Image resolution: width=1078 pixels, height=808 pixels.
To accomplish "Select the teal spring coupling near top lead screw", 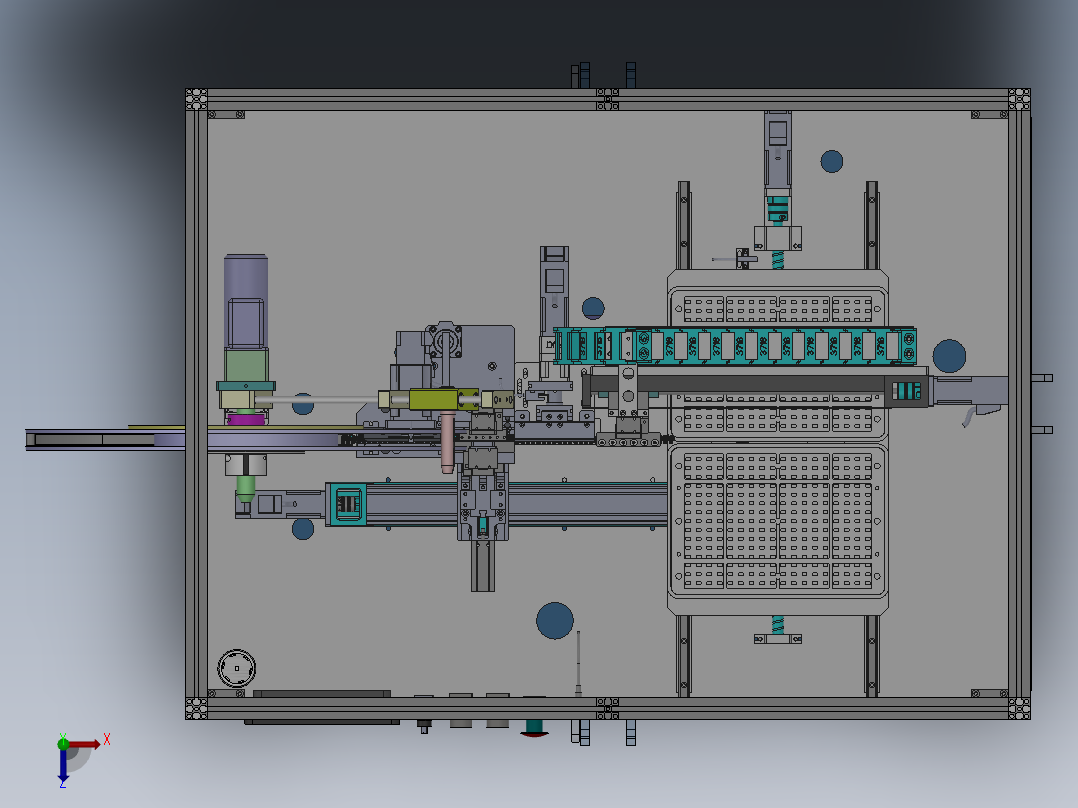I will tap(778, 210).
